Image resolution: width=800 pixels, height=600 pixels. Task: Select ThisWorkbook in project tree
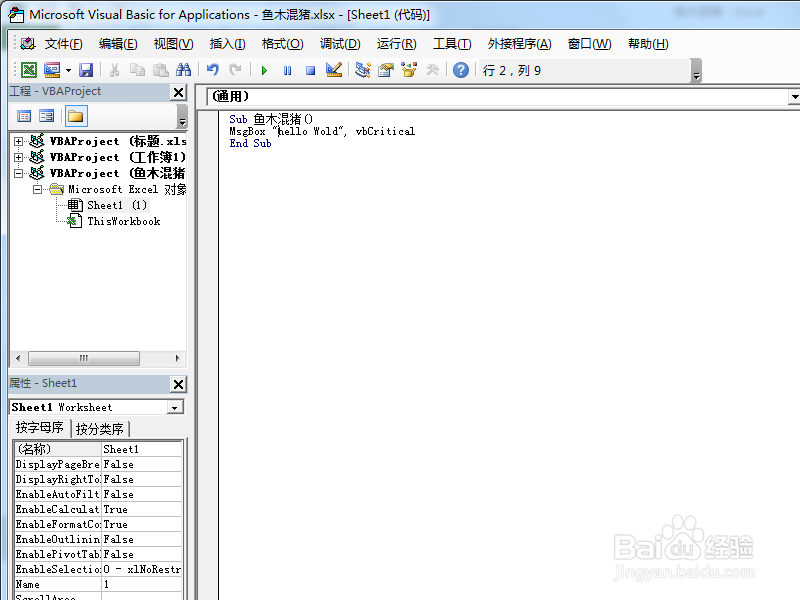[123, 221]
